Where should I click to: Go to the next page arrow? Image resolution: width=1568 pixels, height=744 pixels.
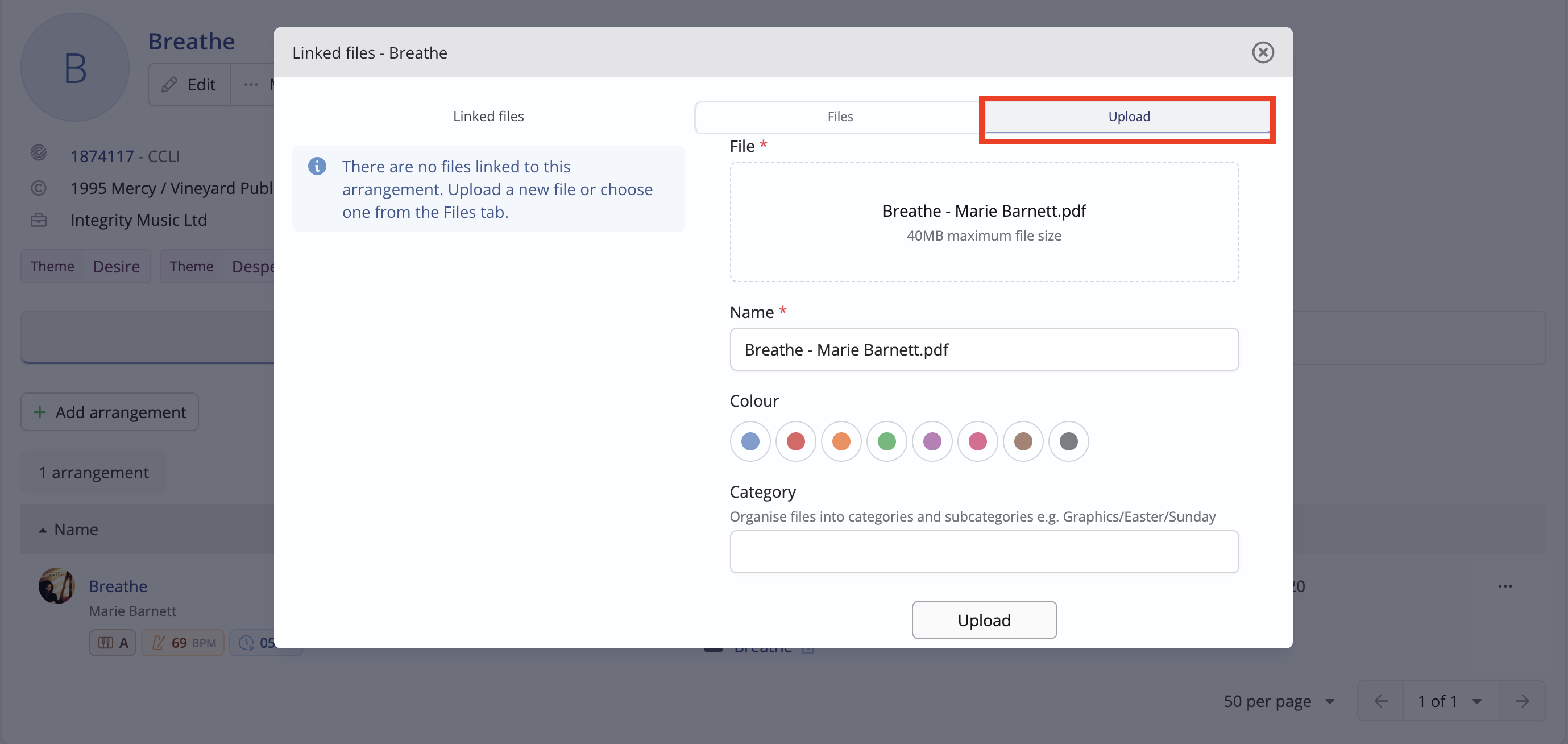1522,701
